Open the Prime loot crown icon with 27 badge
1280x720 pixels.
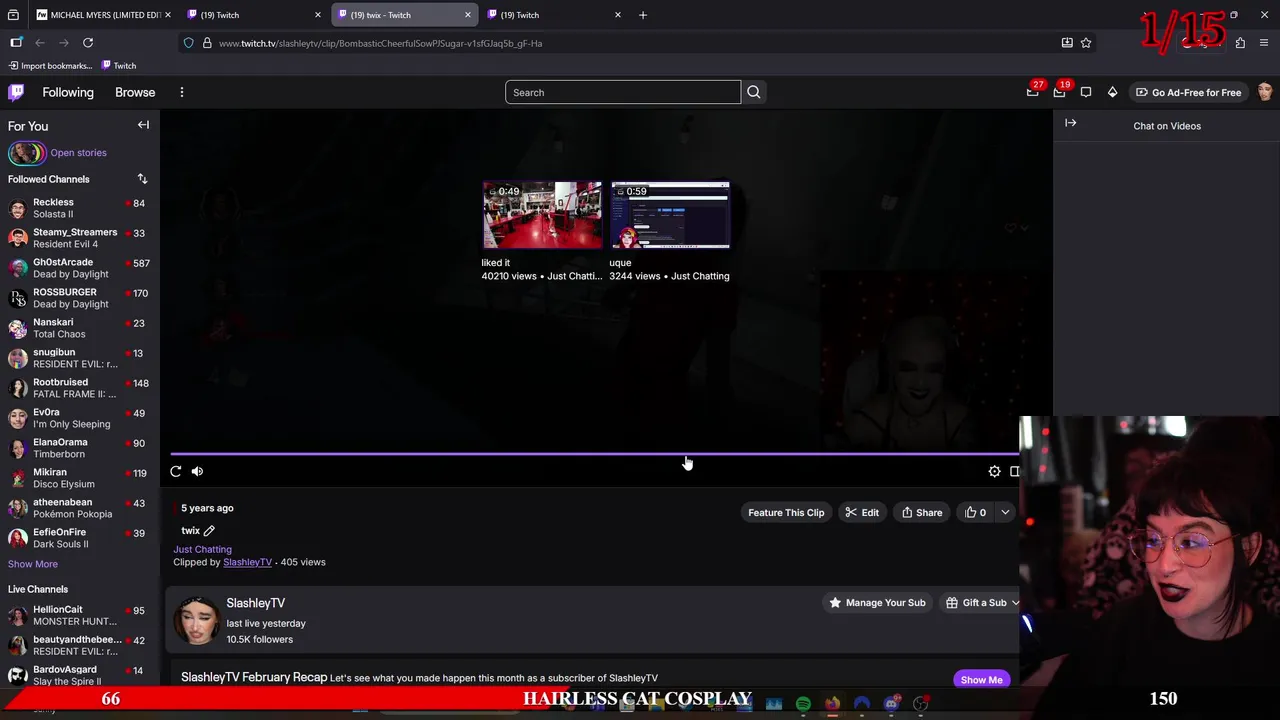(1033, 92)
